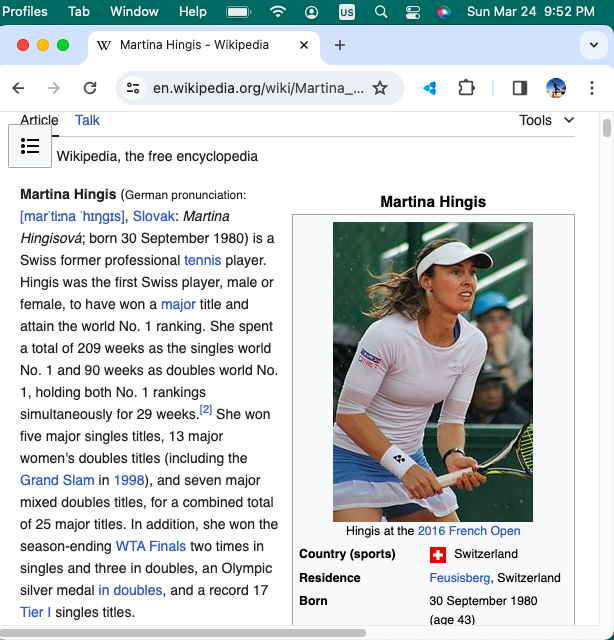Click the back navigation arrow
Image resolution: width=614 pixels, height=640 pixels.
(x=19, y=88)
